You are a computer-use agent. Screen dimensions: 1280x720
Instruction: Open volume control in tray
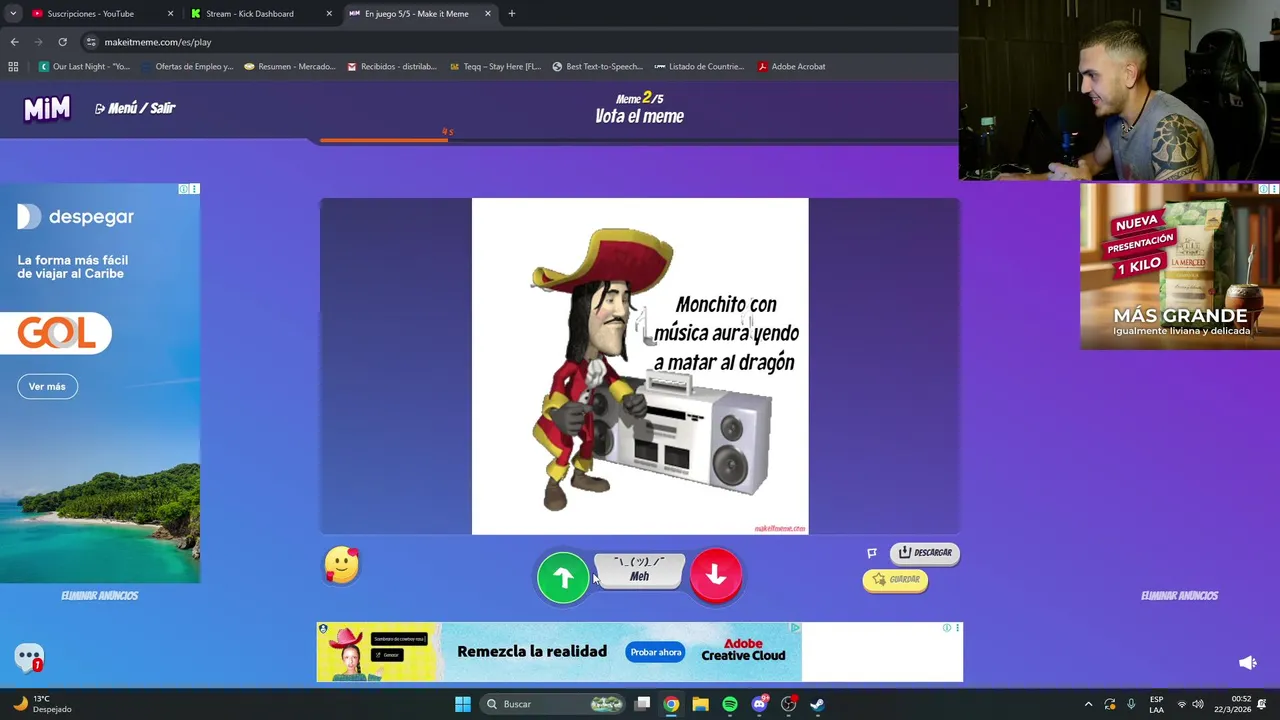point(1198,704)
